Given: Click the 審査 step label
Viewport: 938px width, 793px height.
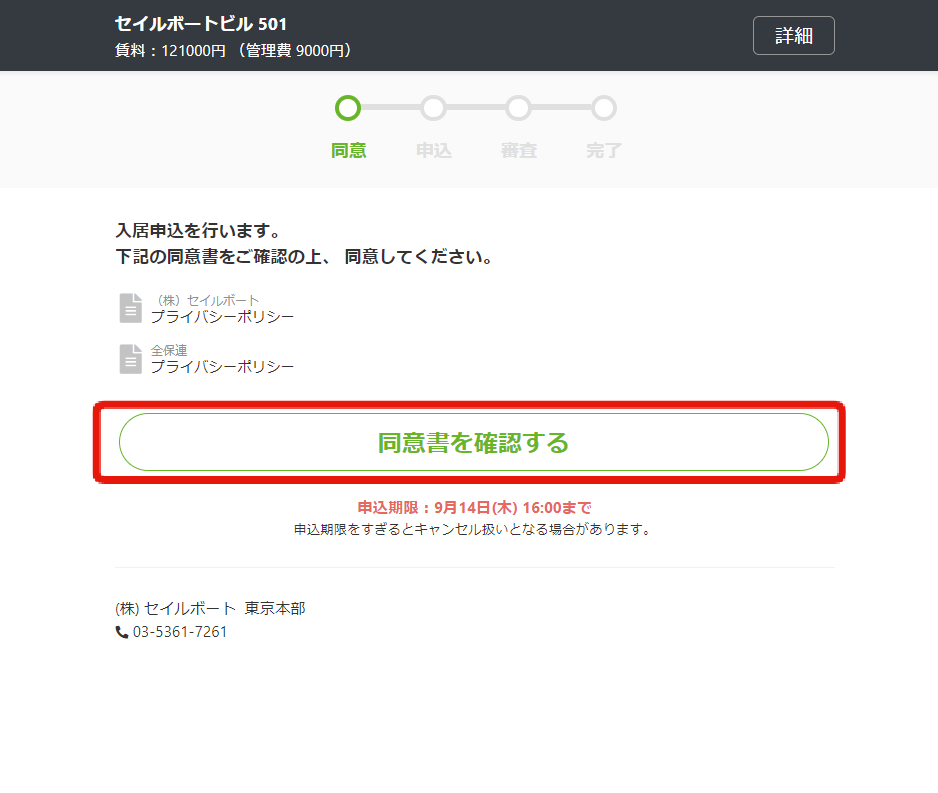Looking at the screenshot, I should (519, 150).
